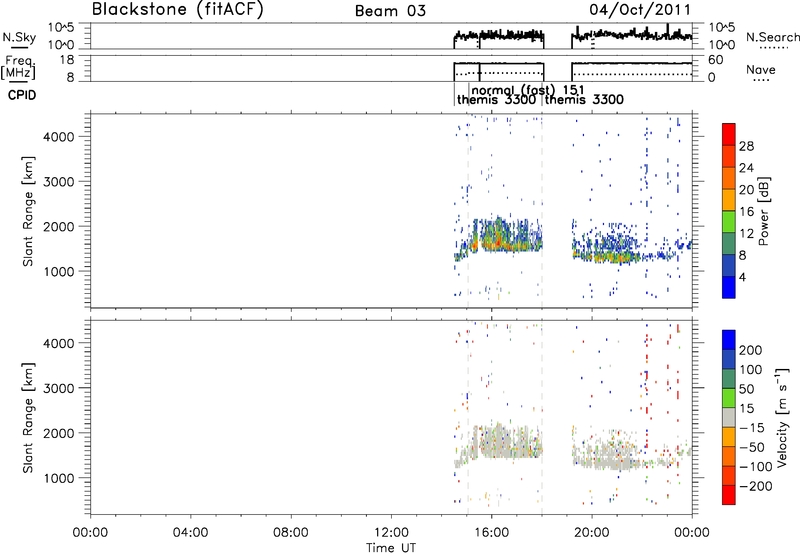Click the "28" Power color bar value
The width and height of the screenshot is (800, 554).
746,146
